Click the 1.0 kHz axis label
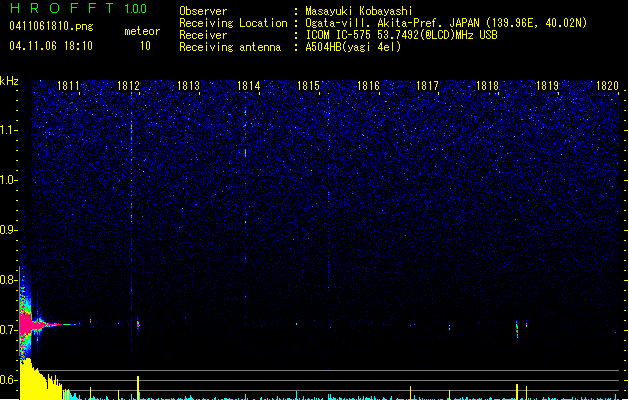Image resolution: width=629 pixels, height=400 pixels. pos(8,180)
